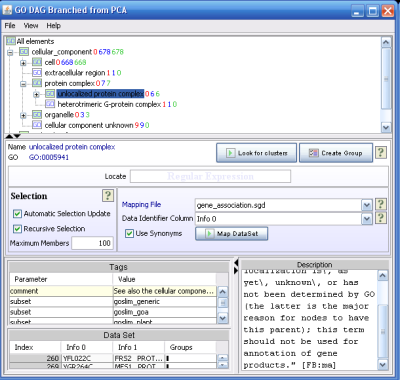Image resolution: width=400 pixels, height=380 pixels.
Task: Expand the organelle tree node
Action: tap(23, 115)
